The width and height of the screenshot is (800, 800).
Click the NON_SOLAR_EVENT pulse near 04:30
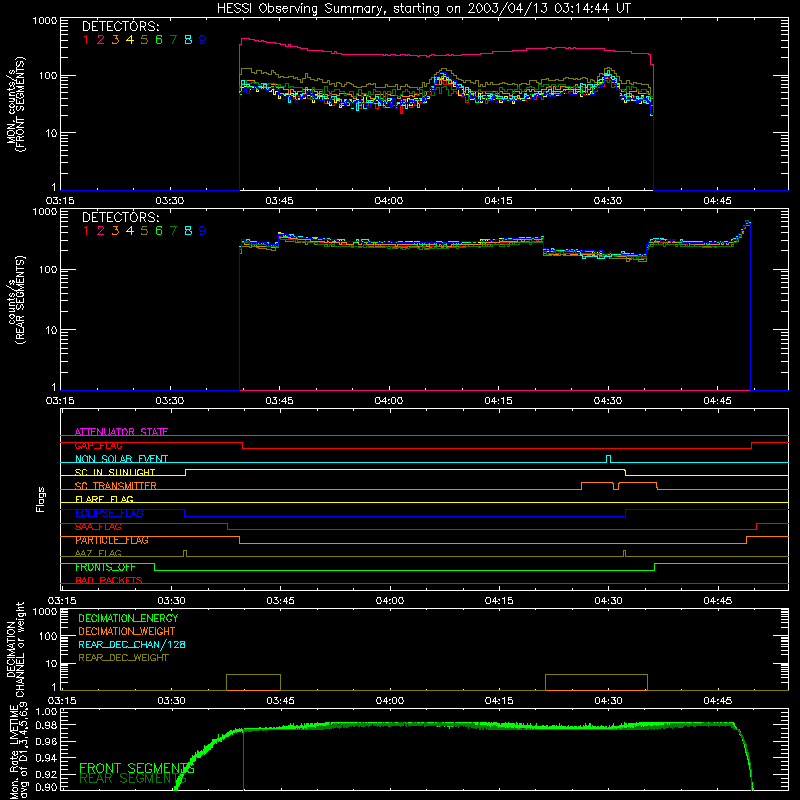point(608,458)
